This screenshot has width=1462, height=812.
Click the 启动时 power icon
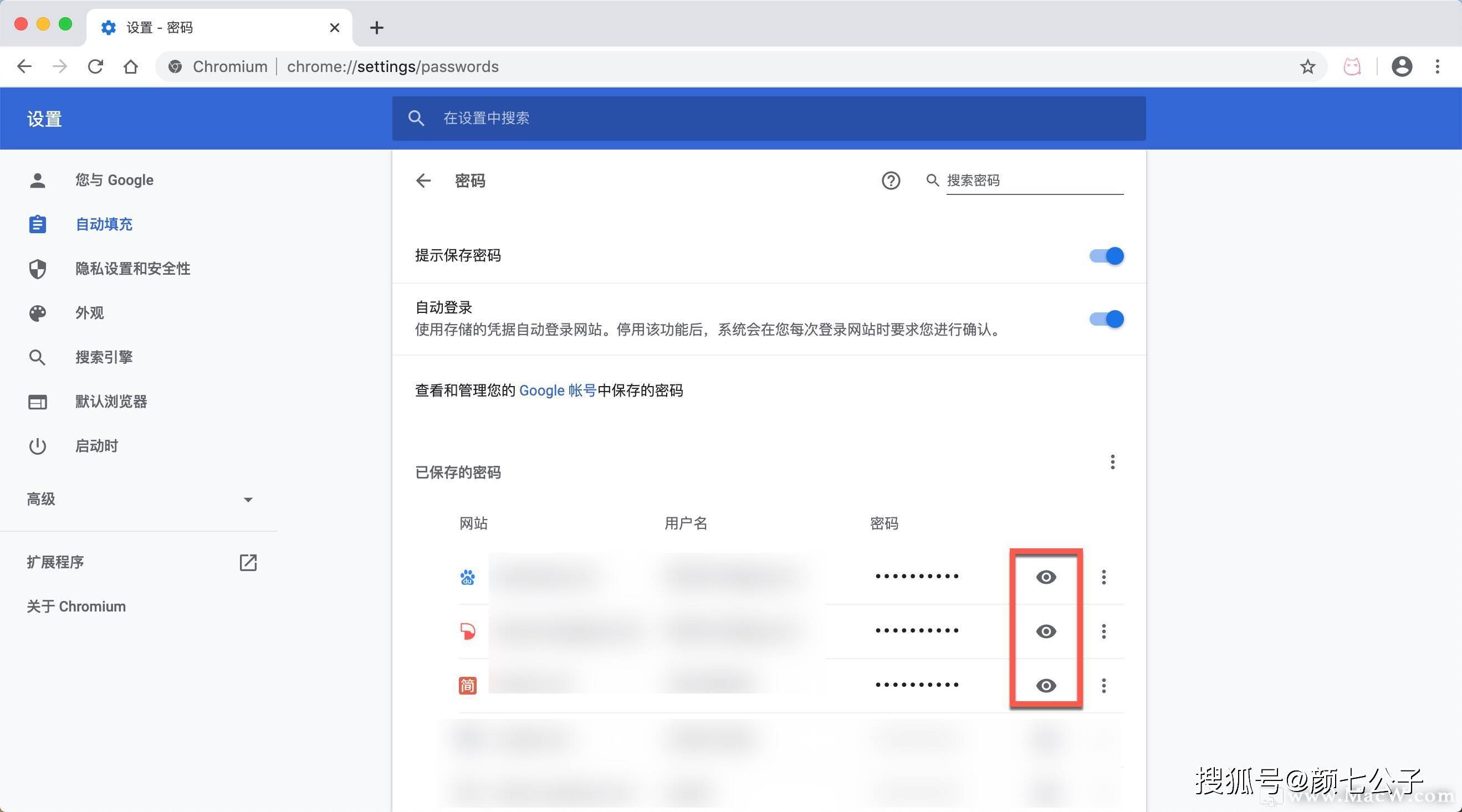38,446
